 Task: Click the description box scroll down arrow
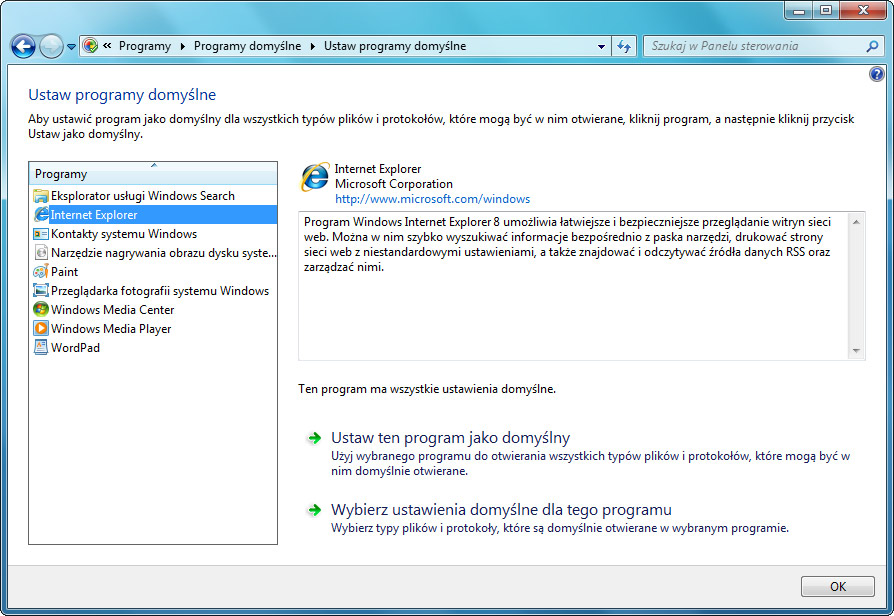click(x=856, y=351)
